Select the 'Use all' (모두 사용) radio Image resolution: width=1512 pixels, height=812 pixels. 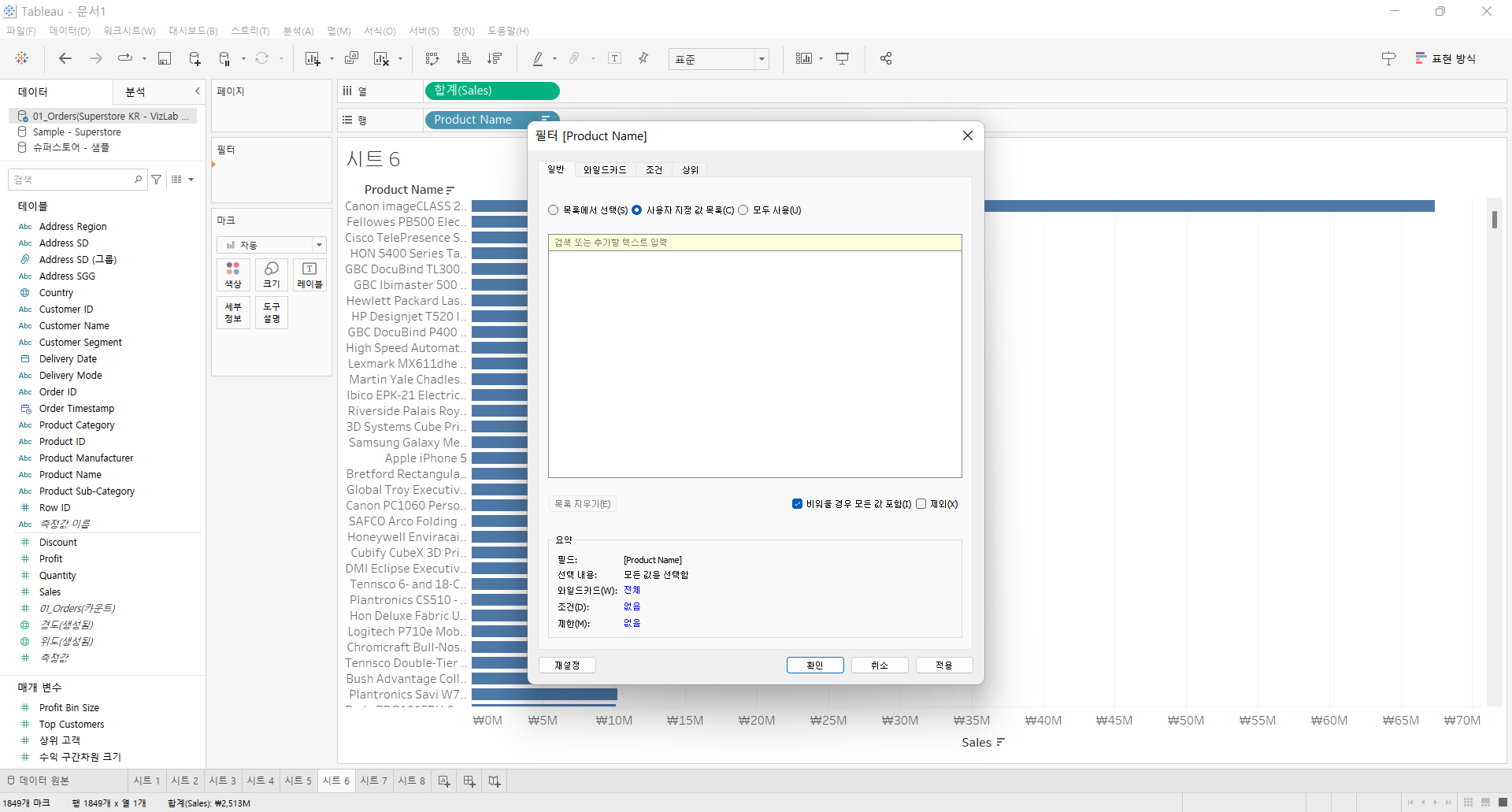tap(743, 210)
